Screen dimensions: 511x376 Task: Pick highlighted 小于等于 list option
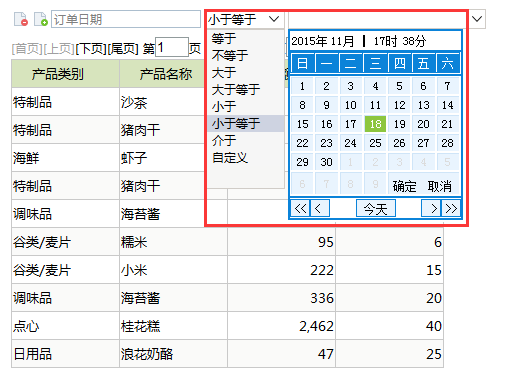pyautogui.click(x=246, y=124)
